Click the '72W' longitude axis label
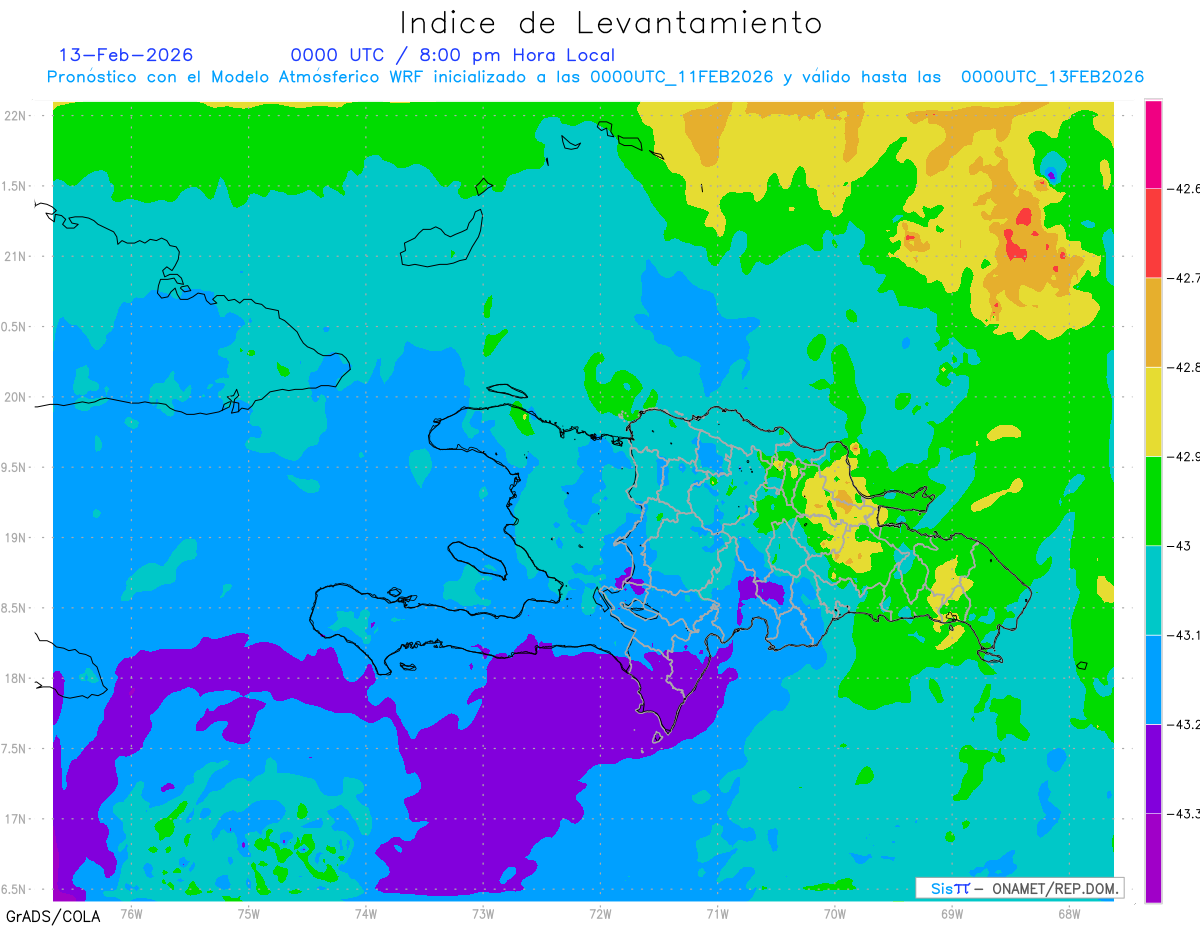Screen dimensions: 1200x927 tap(600, 913)
